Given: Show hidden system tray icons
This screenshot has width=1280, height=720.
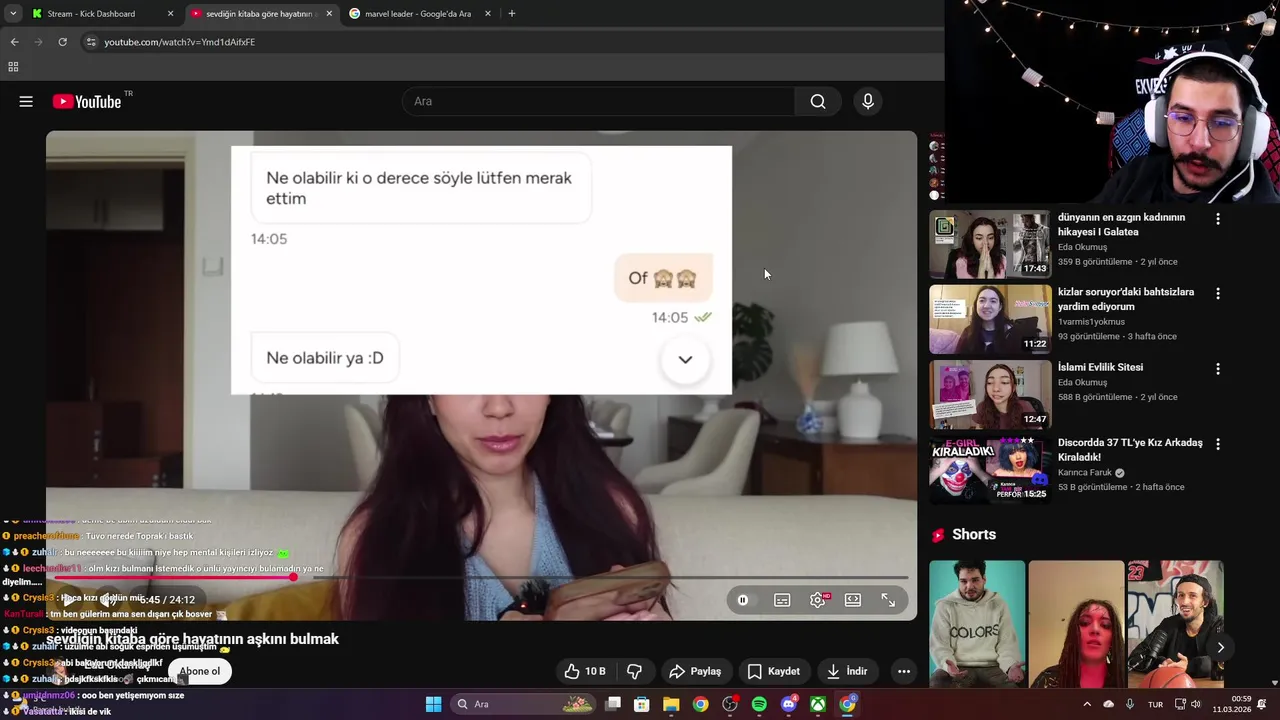Looking at the screenshot, I should coord(1088,704).
